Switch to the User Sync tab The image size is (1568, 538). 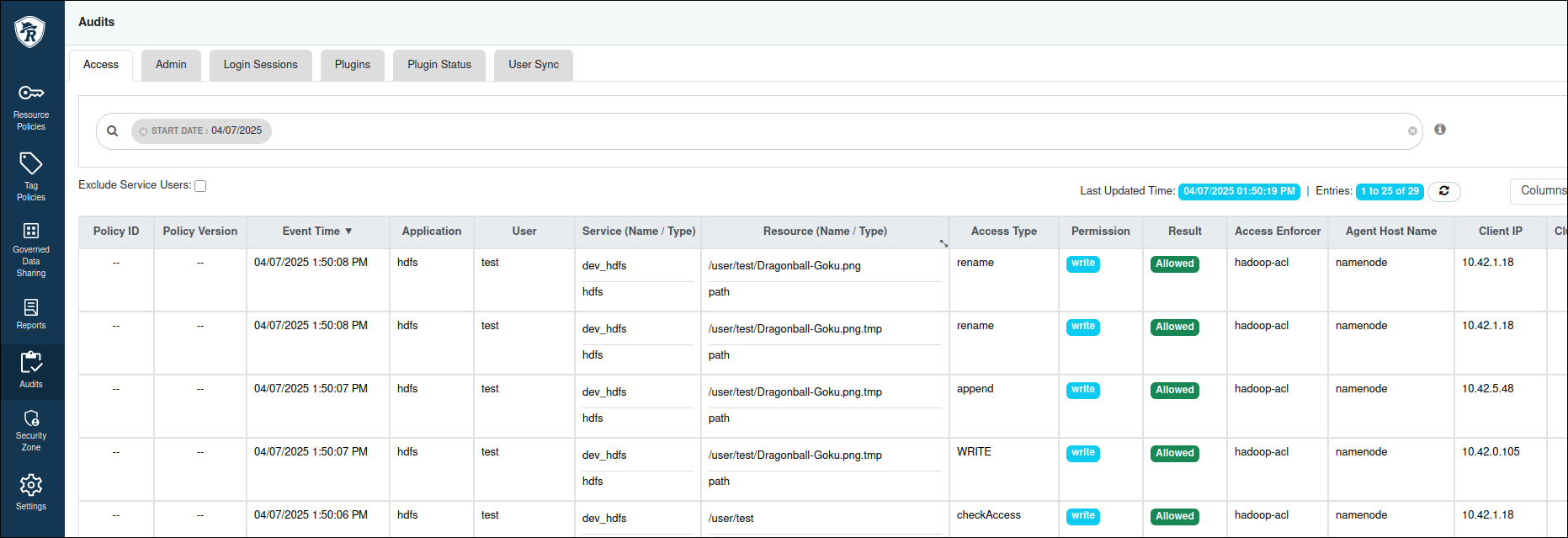534,65
